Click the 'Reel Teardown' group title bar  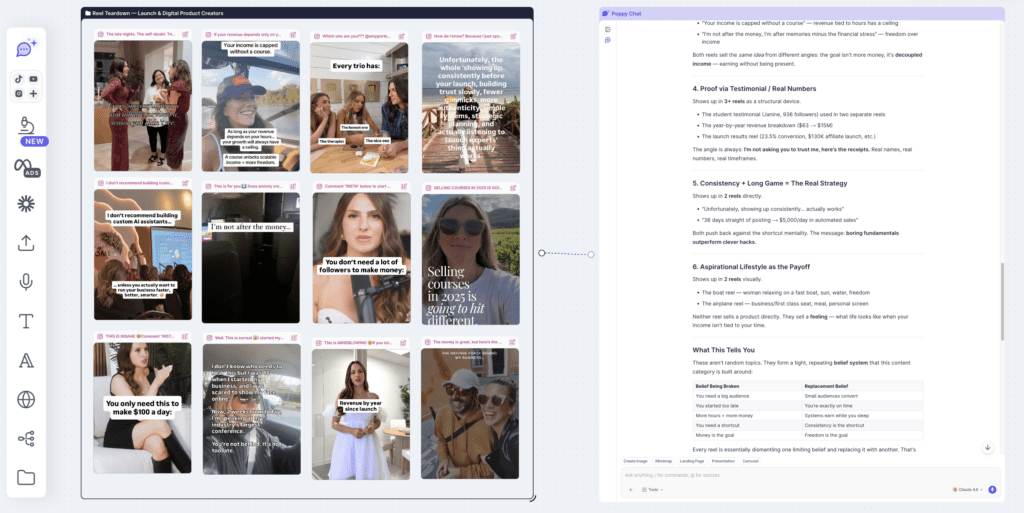[307, 13]
